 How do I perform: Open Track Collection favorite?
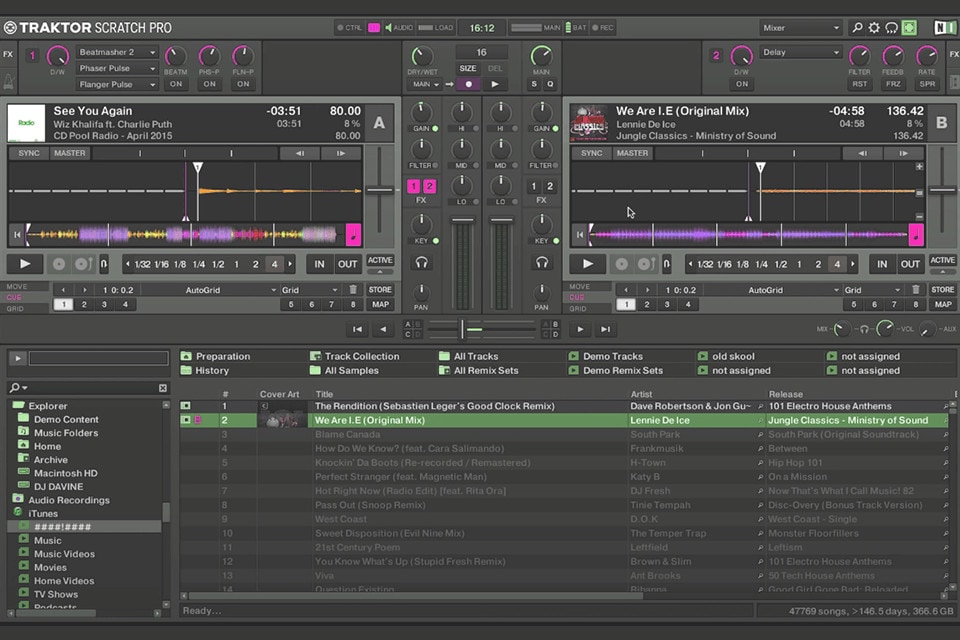point(355,356)
